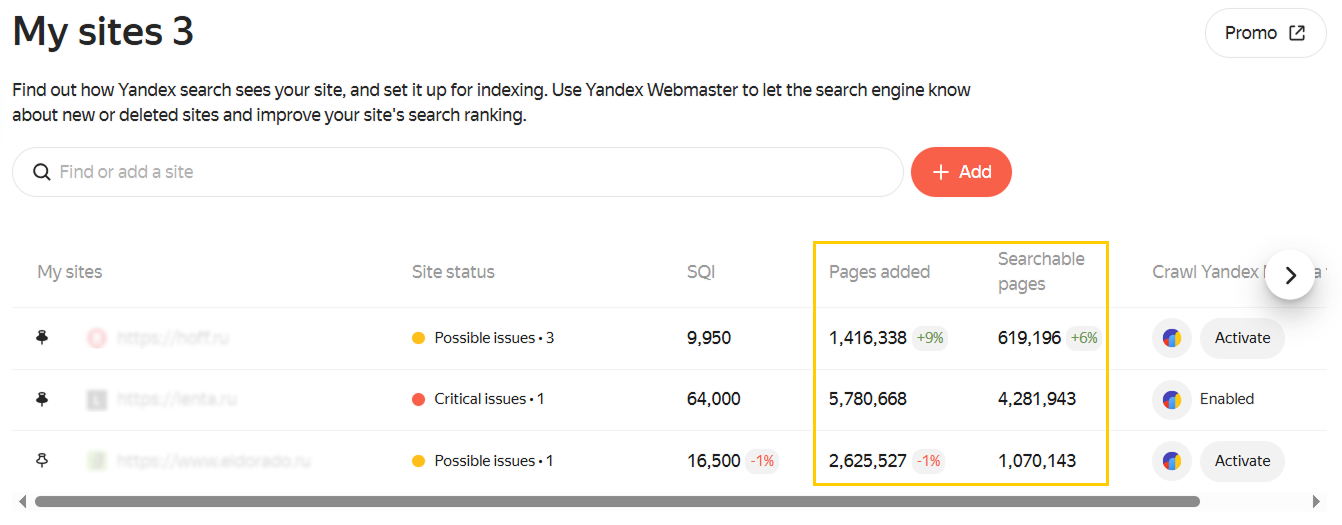Focus the Find or add a site field
This screenshot has width=1342, height=525.
coord(470,172)
